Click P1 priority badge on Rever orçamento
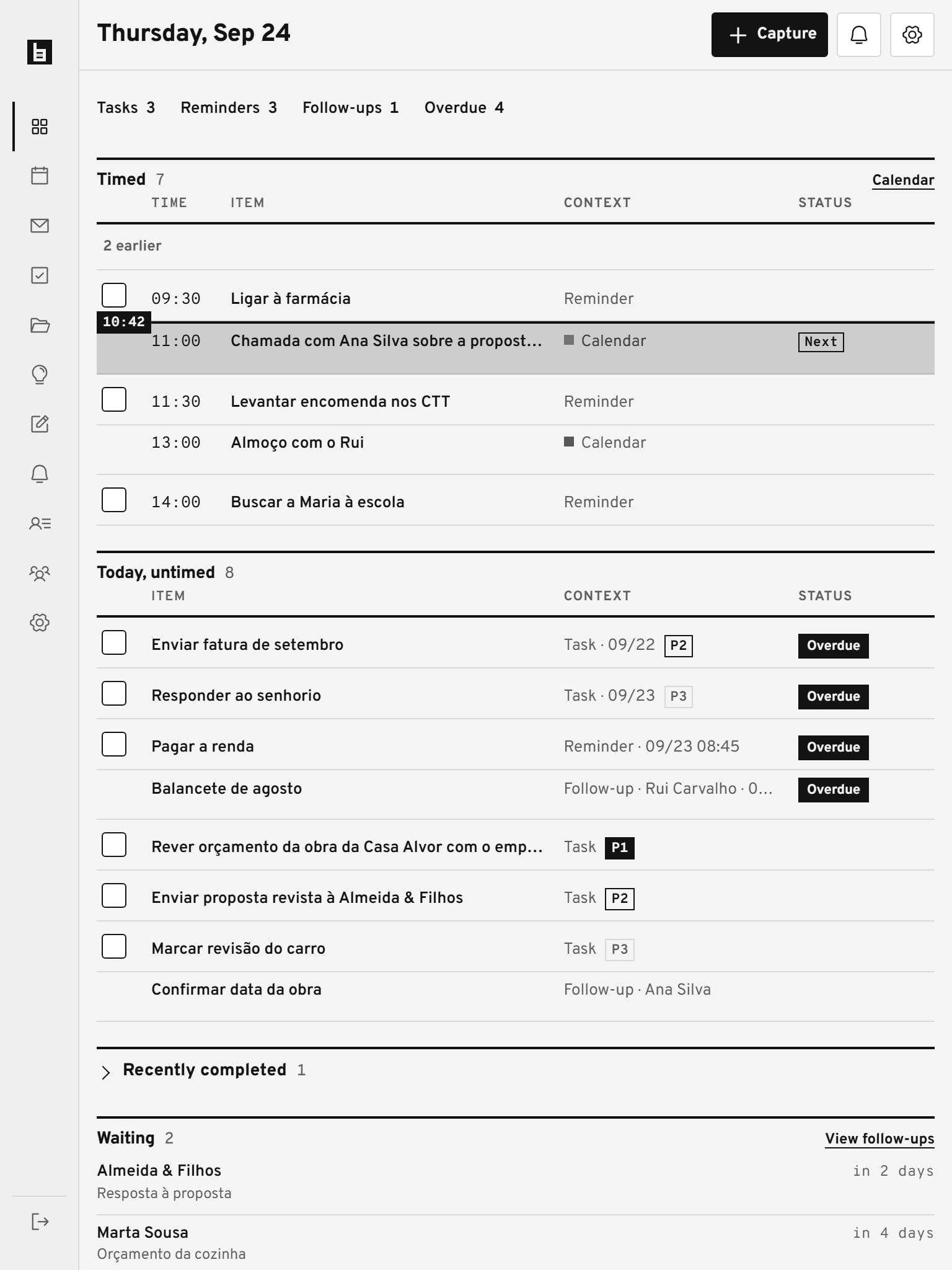Image resolution: width=952 pixels, height=1270 pixels. pyautogui.click(x=620, y=848)
